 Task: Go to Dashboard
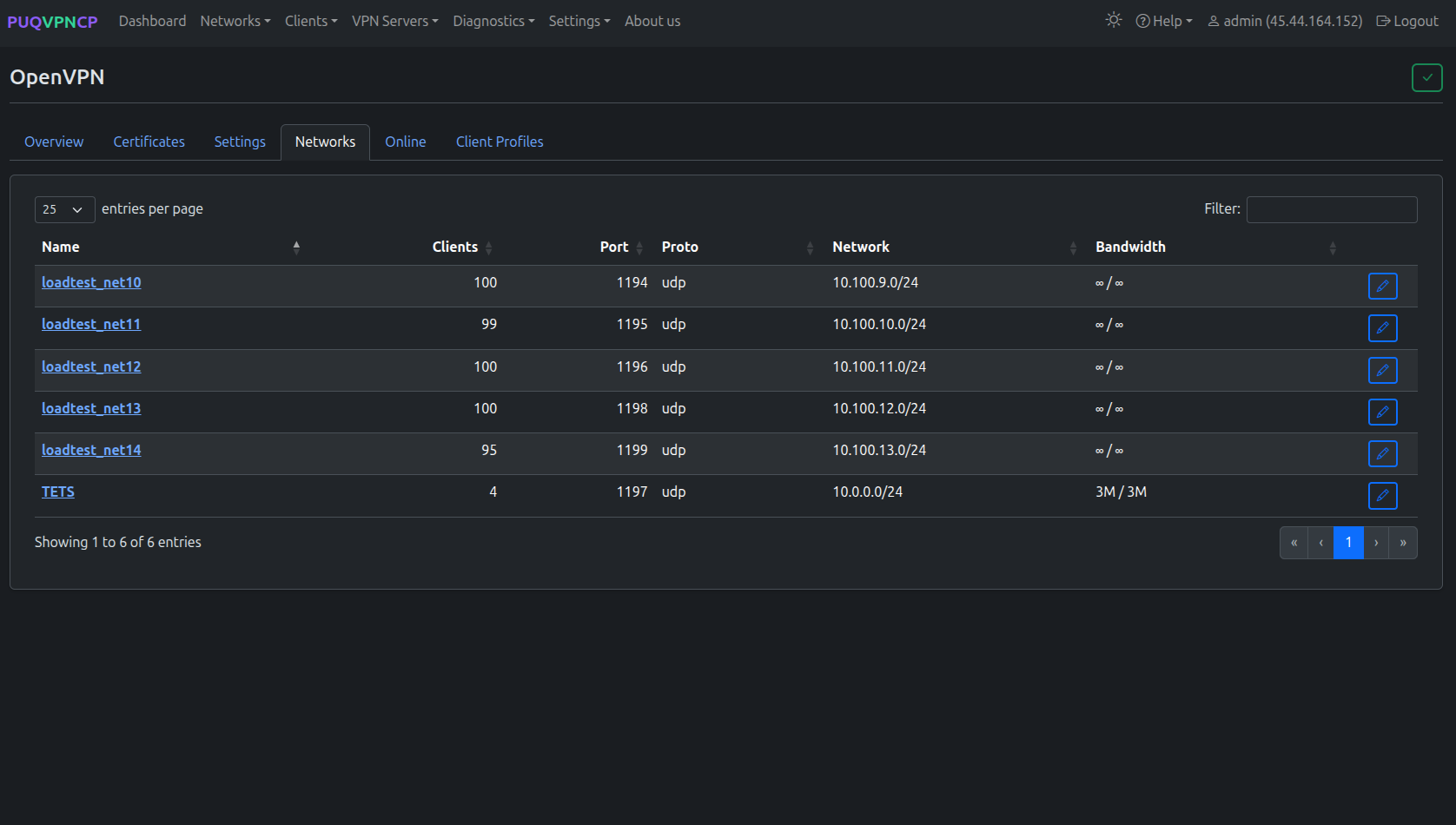(x=152, y=21)
